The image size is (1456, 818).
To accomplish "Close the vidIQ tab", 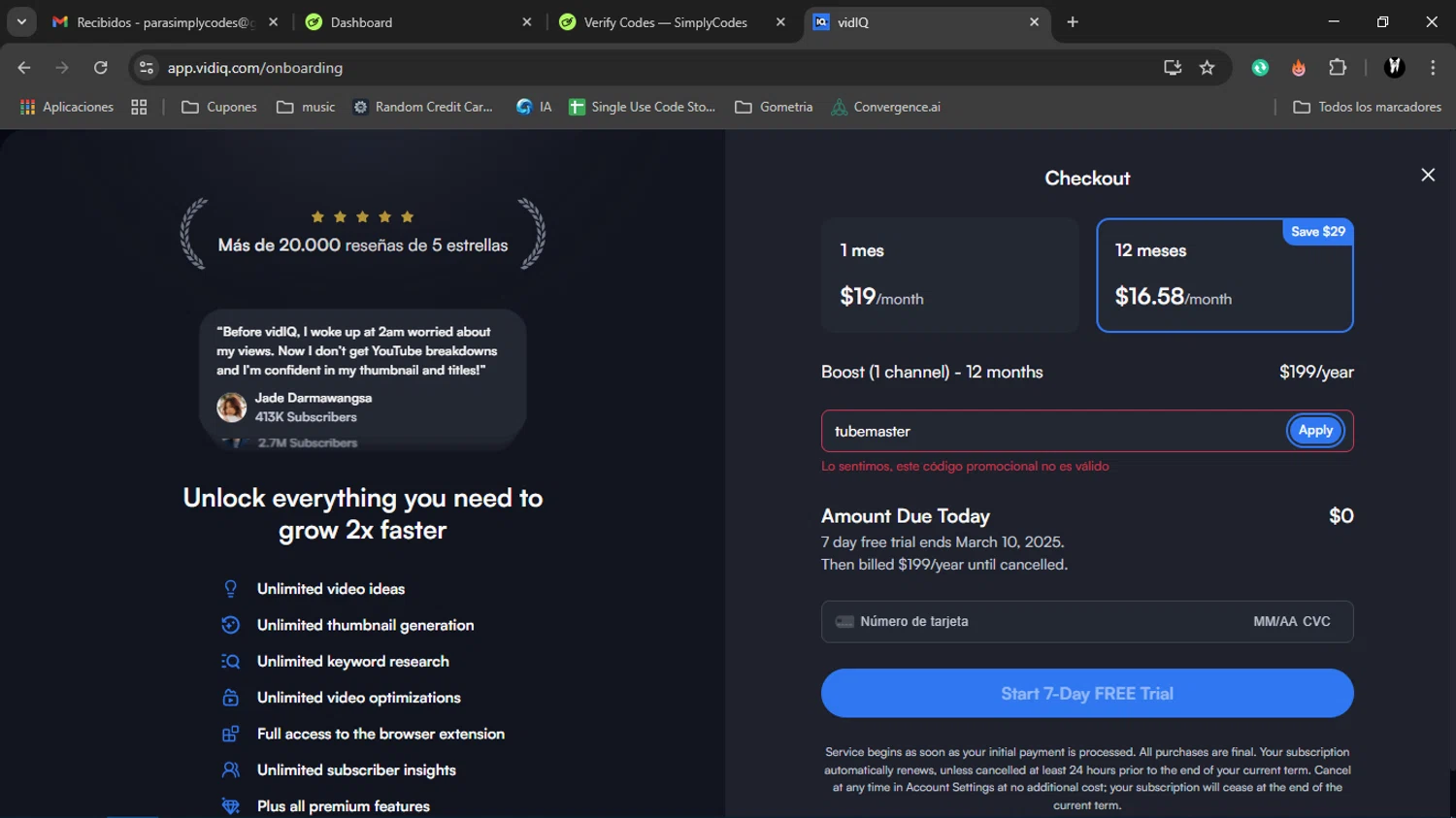I will [1034, 22].
